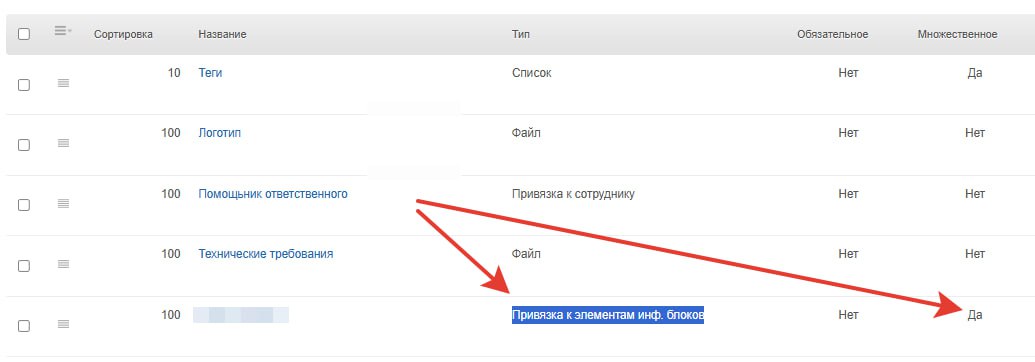Open the grid settings menu icon in header
Screen dimensions: 1035x362
(x=63, y=30)
